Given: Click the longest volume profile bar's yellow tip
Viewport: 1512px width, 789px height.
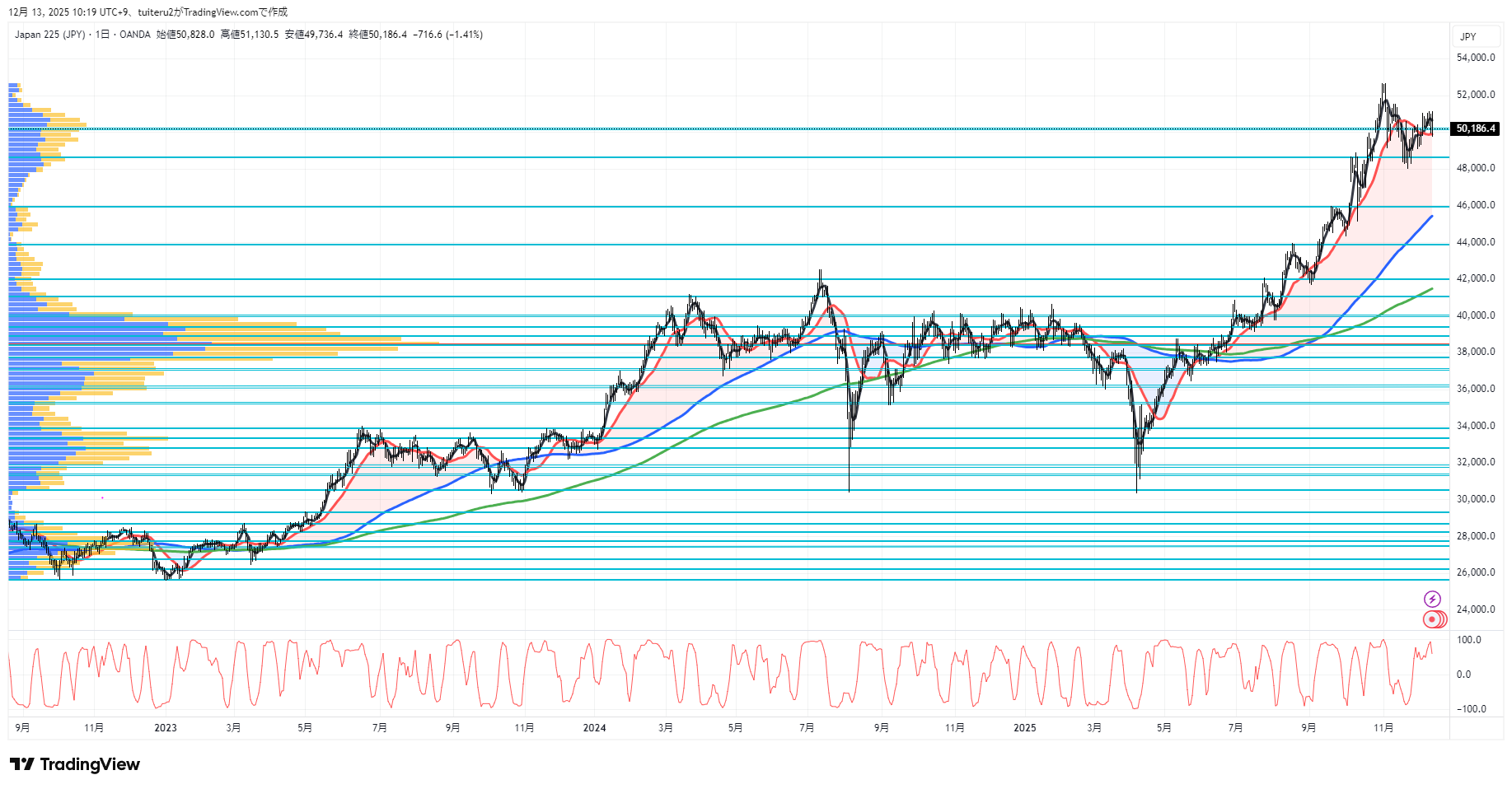Looking at the screenshot, I should (437, 343).
